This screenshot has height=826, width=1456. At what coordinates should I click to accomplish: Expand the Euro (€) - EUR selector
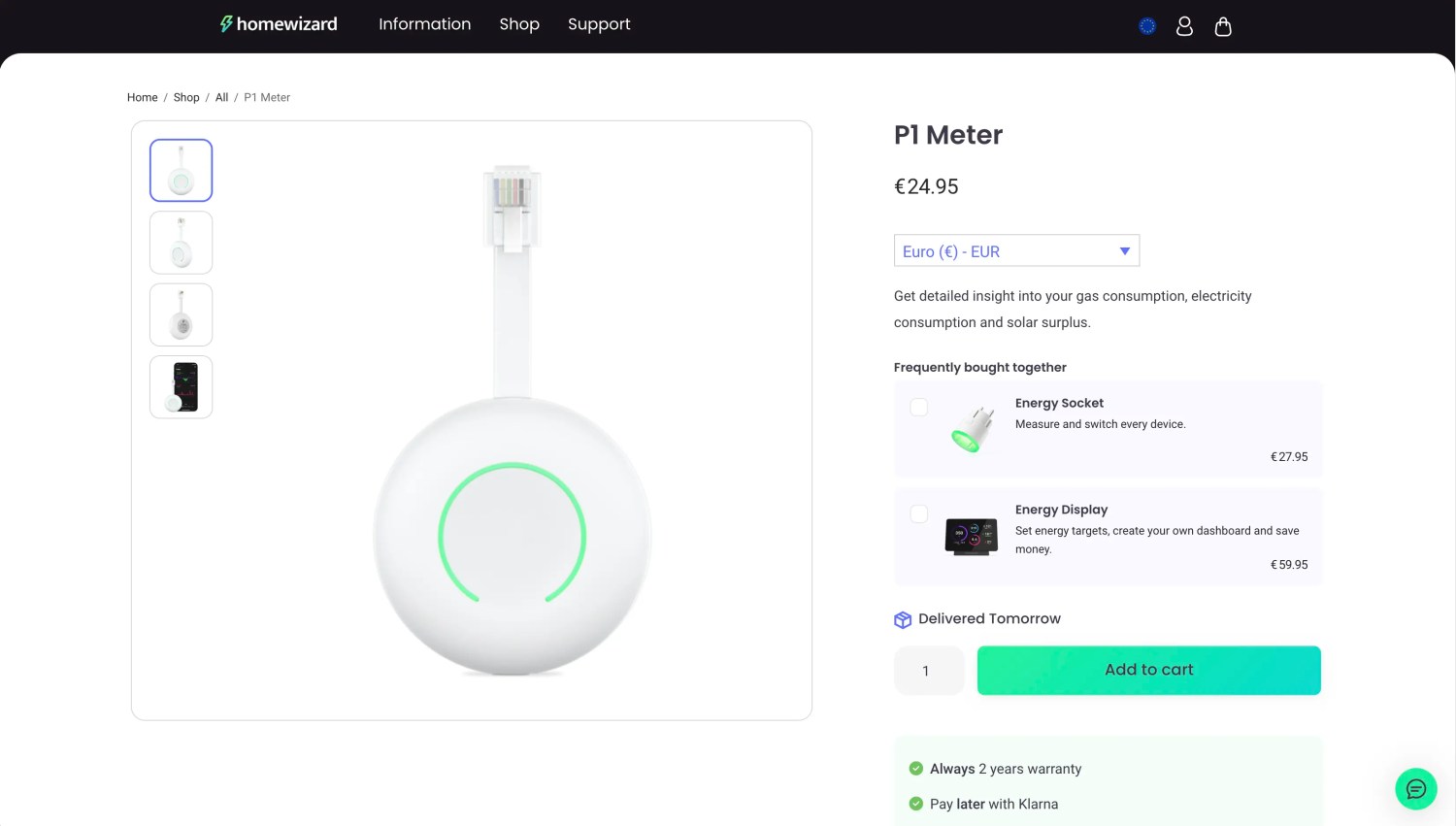pos(1016,250)
